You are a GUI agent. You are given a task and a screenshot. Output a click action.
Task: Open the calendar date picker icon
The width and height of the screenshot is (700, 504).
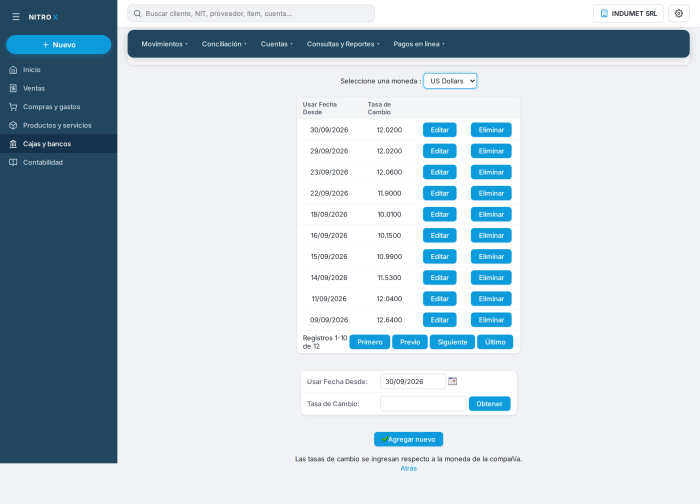452,381
